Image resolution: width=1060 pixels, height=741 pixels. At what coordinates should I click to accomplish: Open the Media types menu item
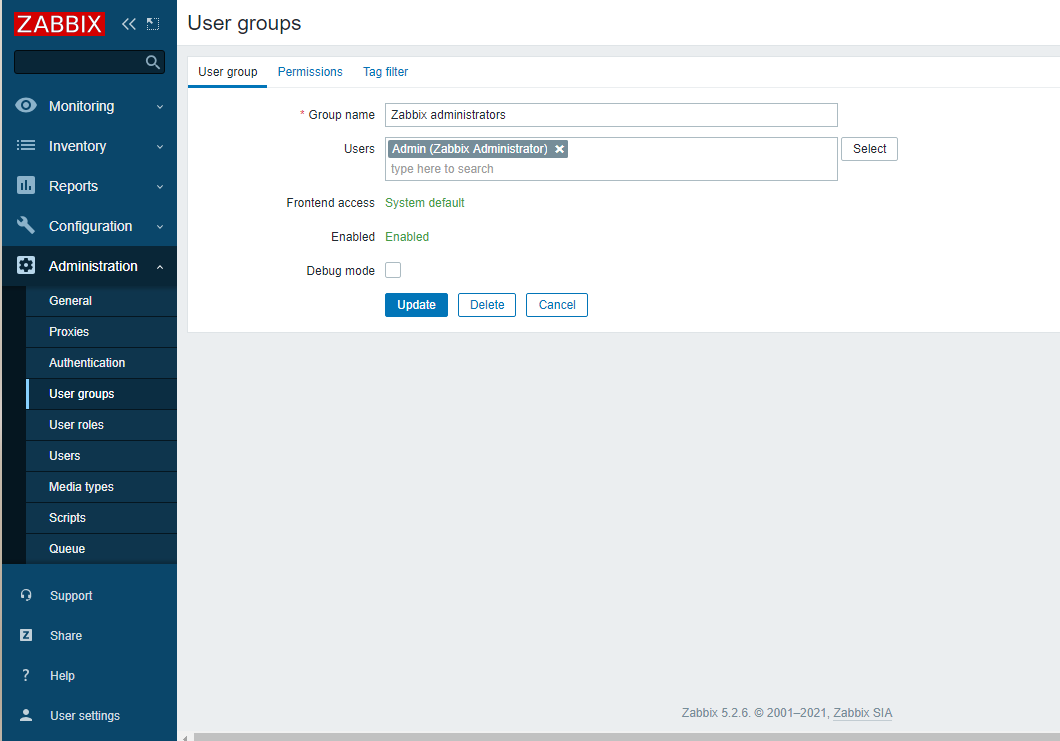pyautogui.click(x=101, y=487)
